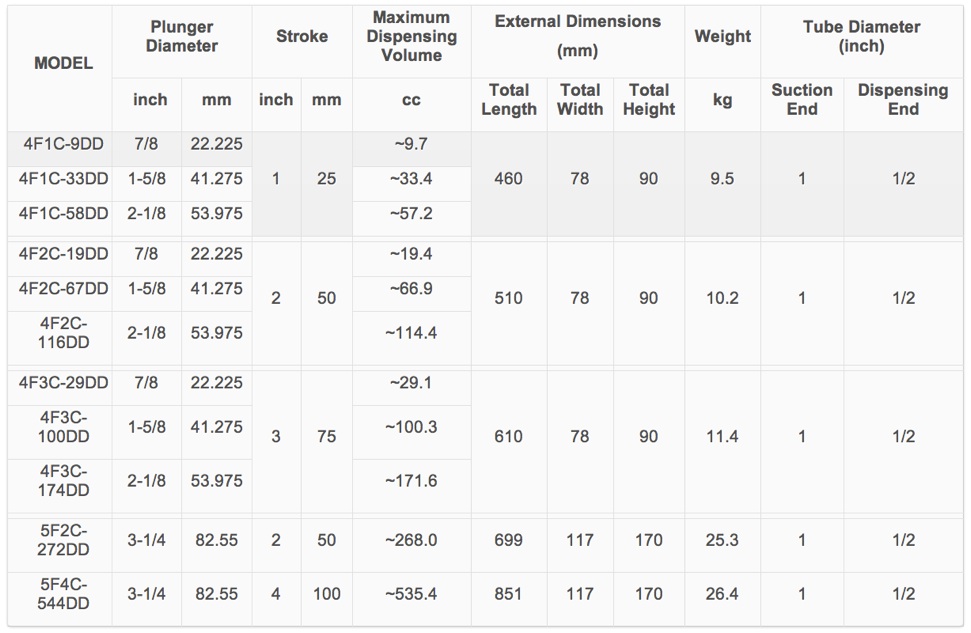Select model 5F4C-544DD

coord(63,594)
